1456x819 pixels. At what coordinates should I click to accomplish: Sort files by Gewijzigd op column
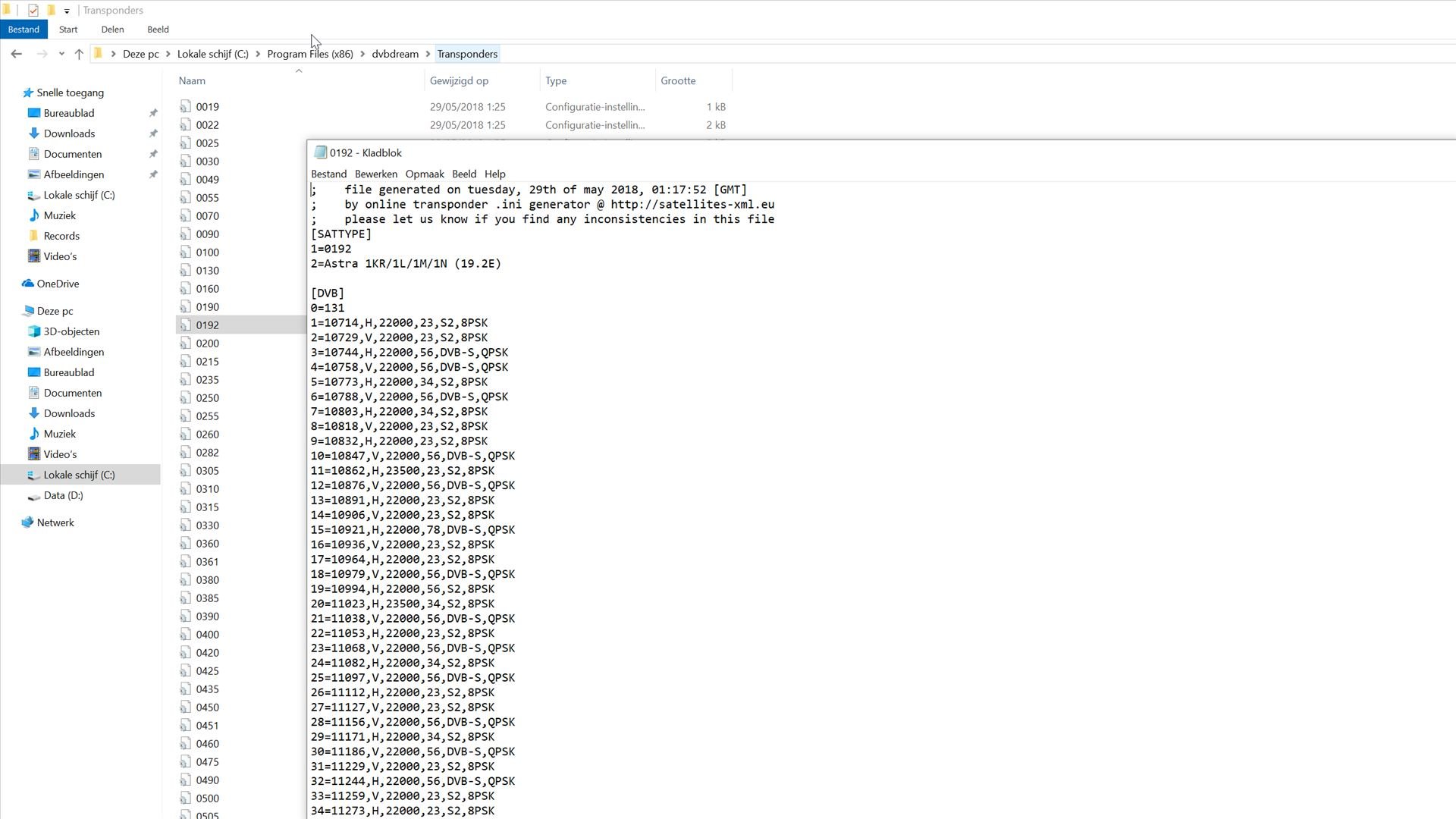(459, 80)
